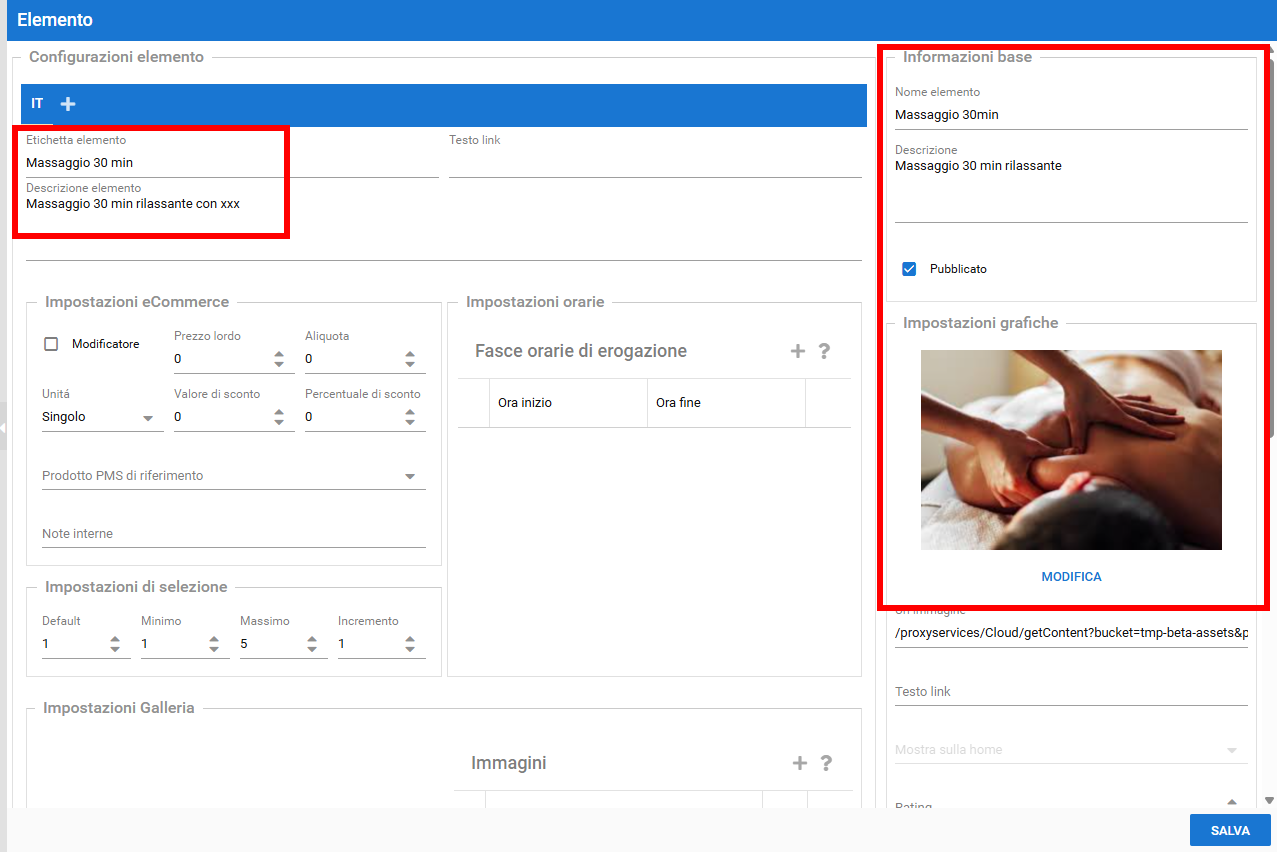Open help for Immagini section

tap(826, 763)
